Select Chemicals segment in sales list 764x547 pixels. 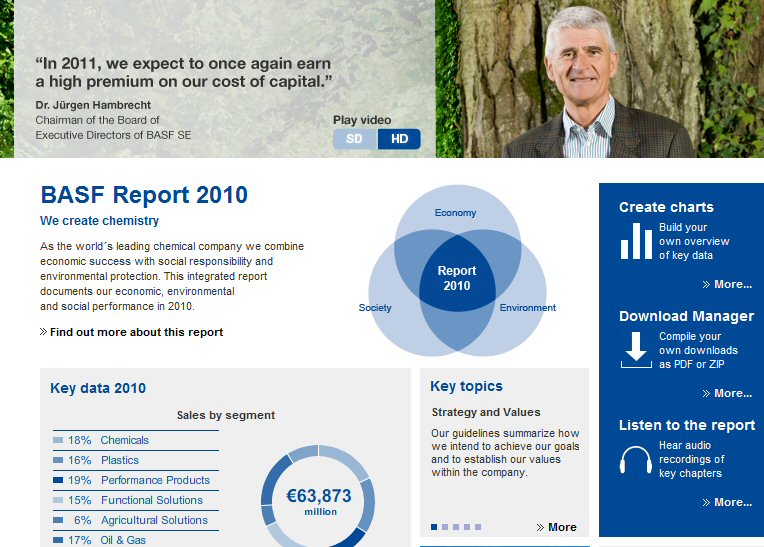(x=124, y=440)
